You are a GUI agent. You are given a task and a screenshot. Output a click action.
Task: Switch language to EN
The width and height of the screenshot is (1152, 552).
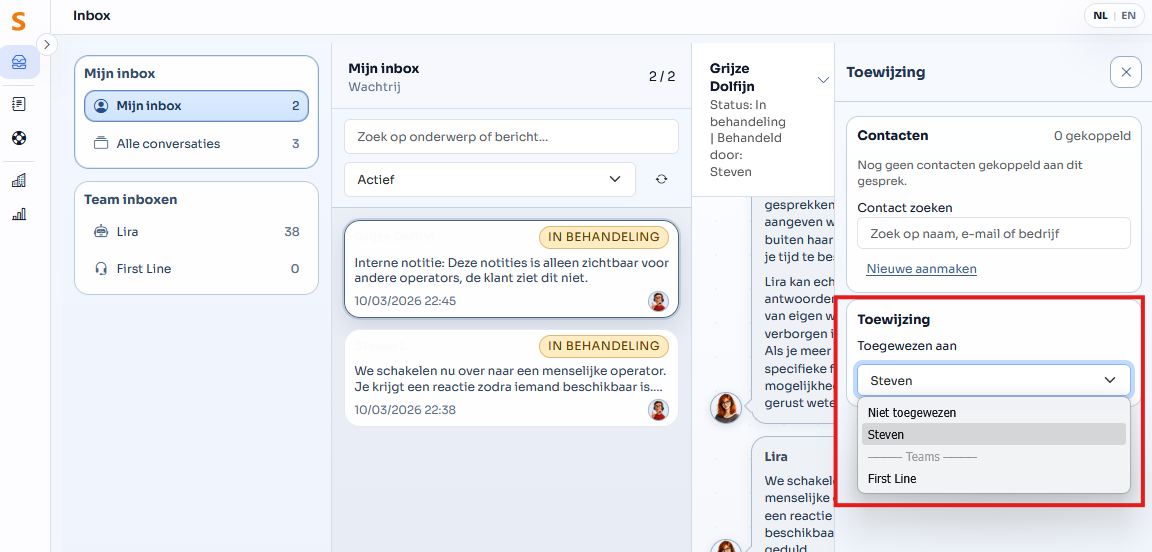[x=1128, y=15]
